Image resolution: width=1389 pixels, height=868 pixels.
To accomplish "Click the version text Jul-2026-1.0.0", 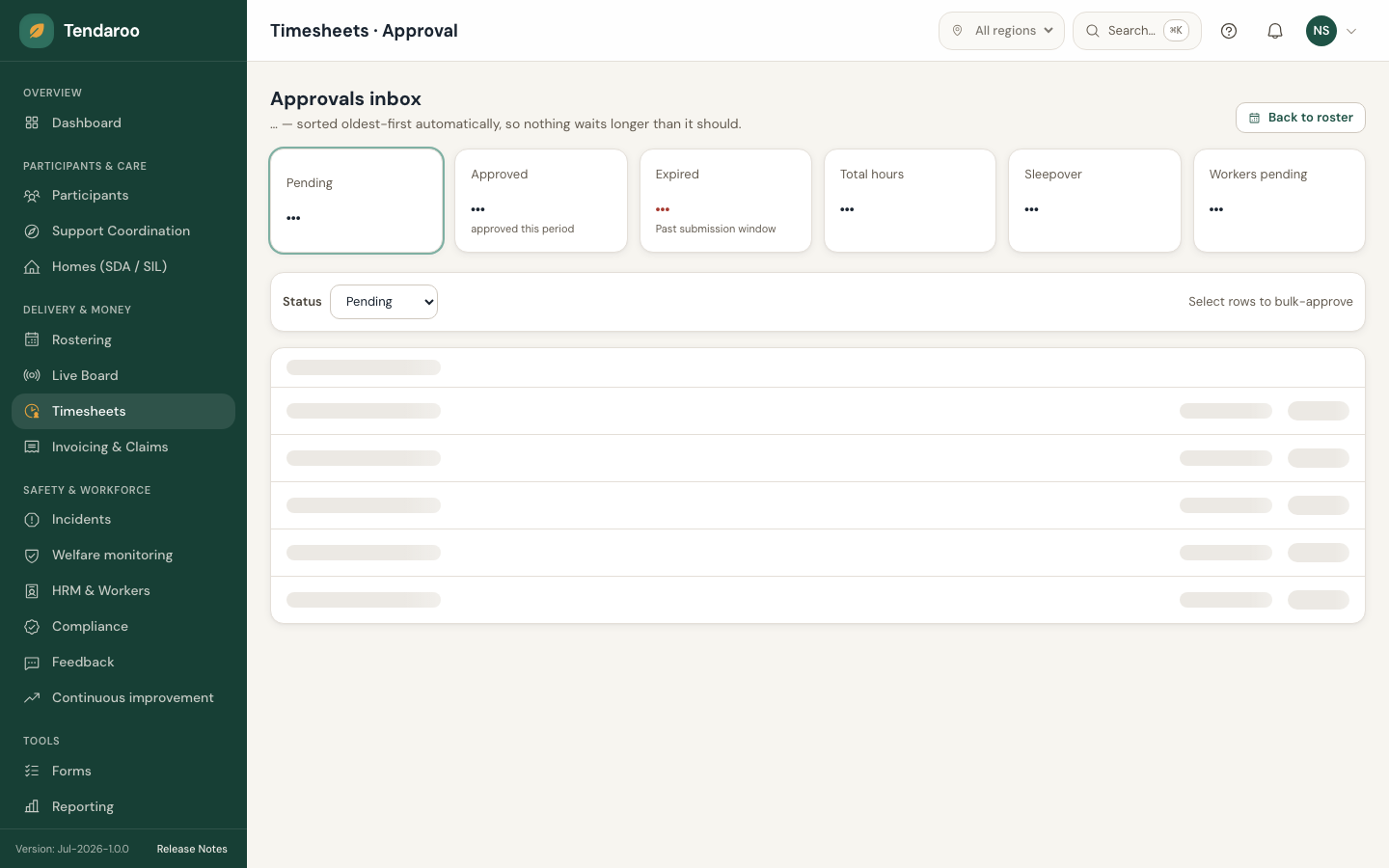I will tap(72, 849).
